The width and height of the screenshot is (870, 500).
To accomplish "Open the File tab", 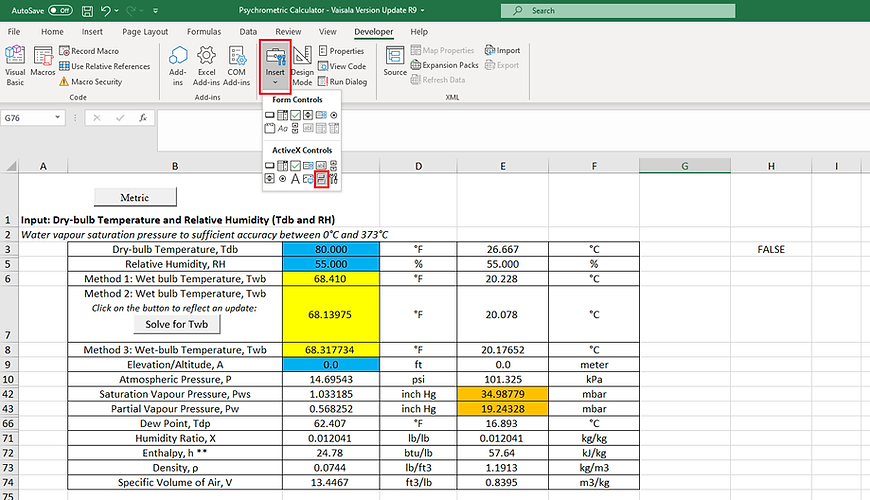I will click(x=14, y=32).
